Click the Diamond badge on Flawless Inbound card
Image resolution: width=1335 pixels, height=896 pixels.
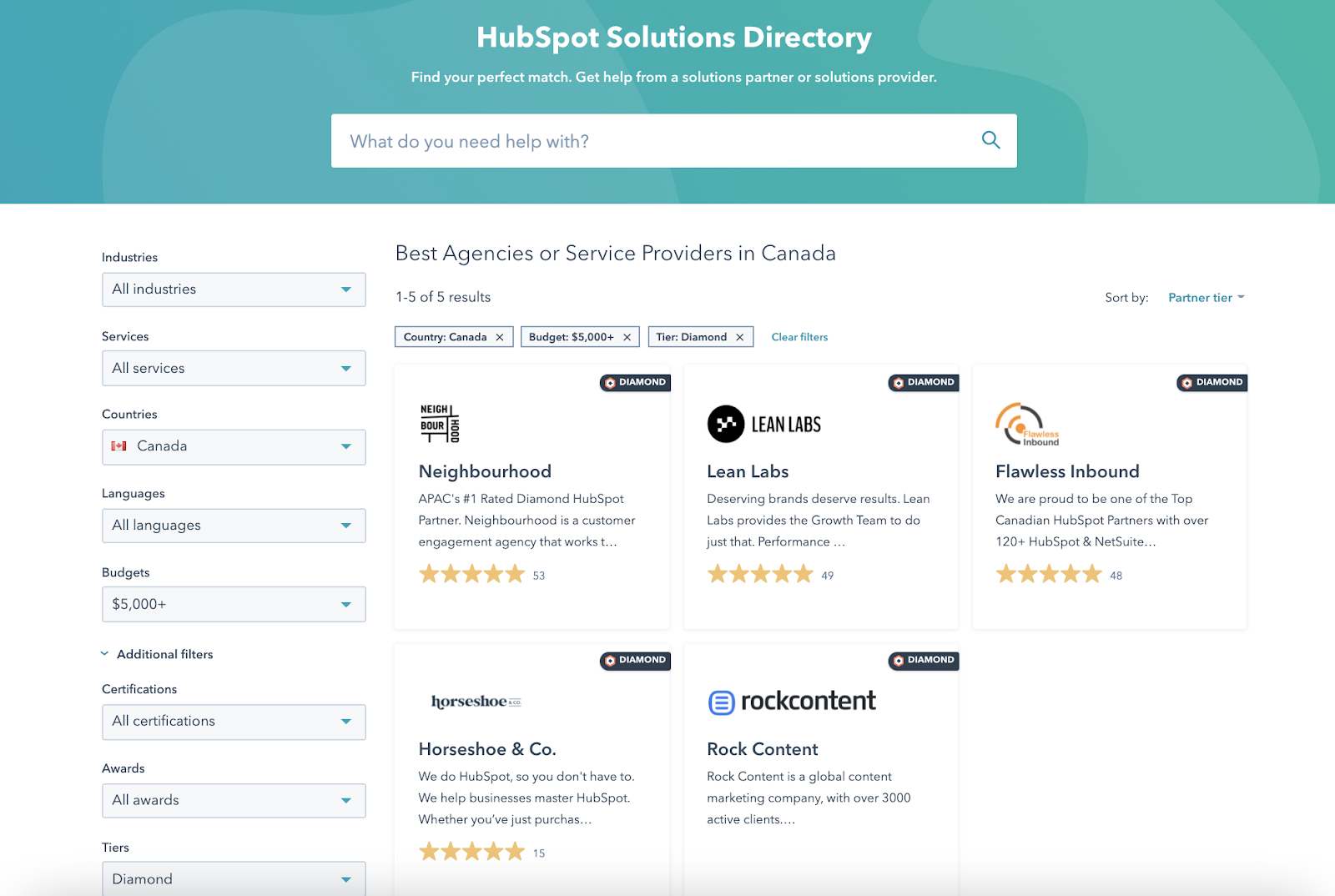point(1212,382)
